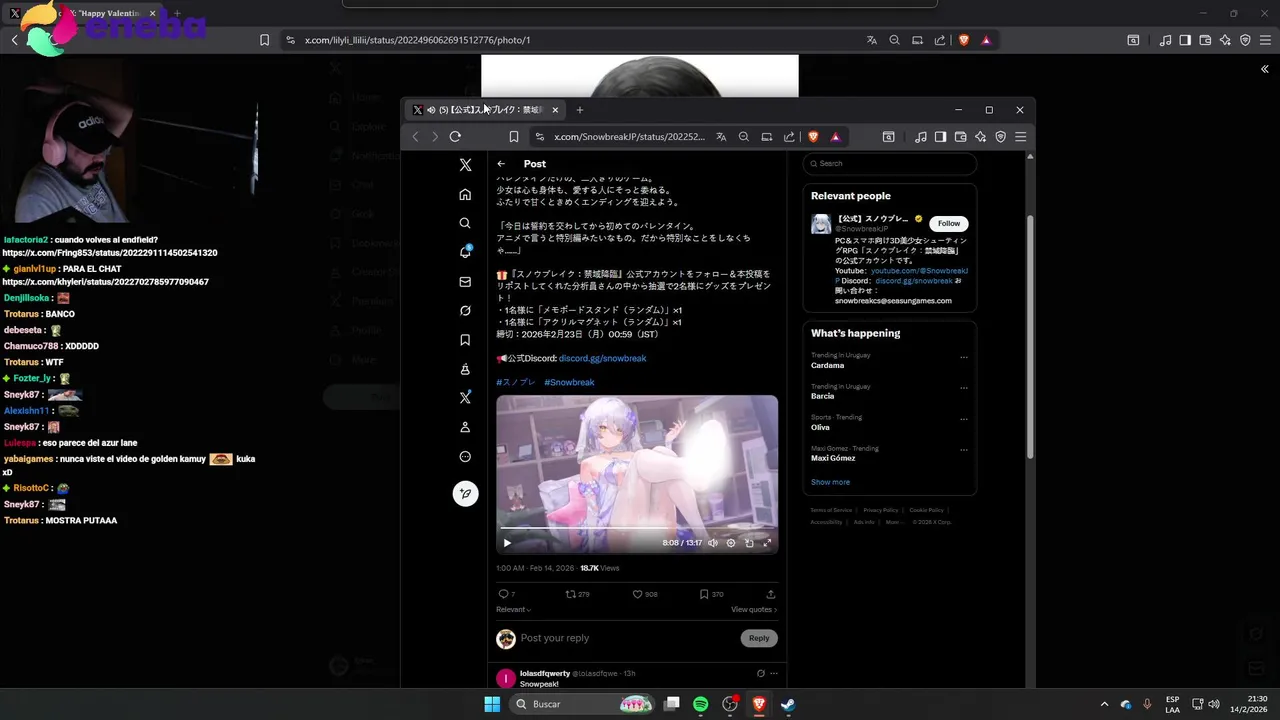This screenshot has width=1280, height=720.
Task: Open a new tab in front window
Action: tap(579, 110)
